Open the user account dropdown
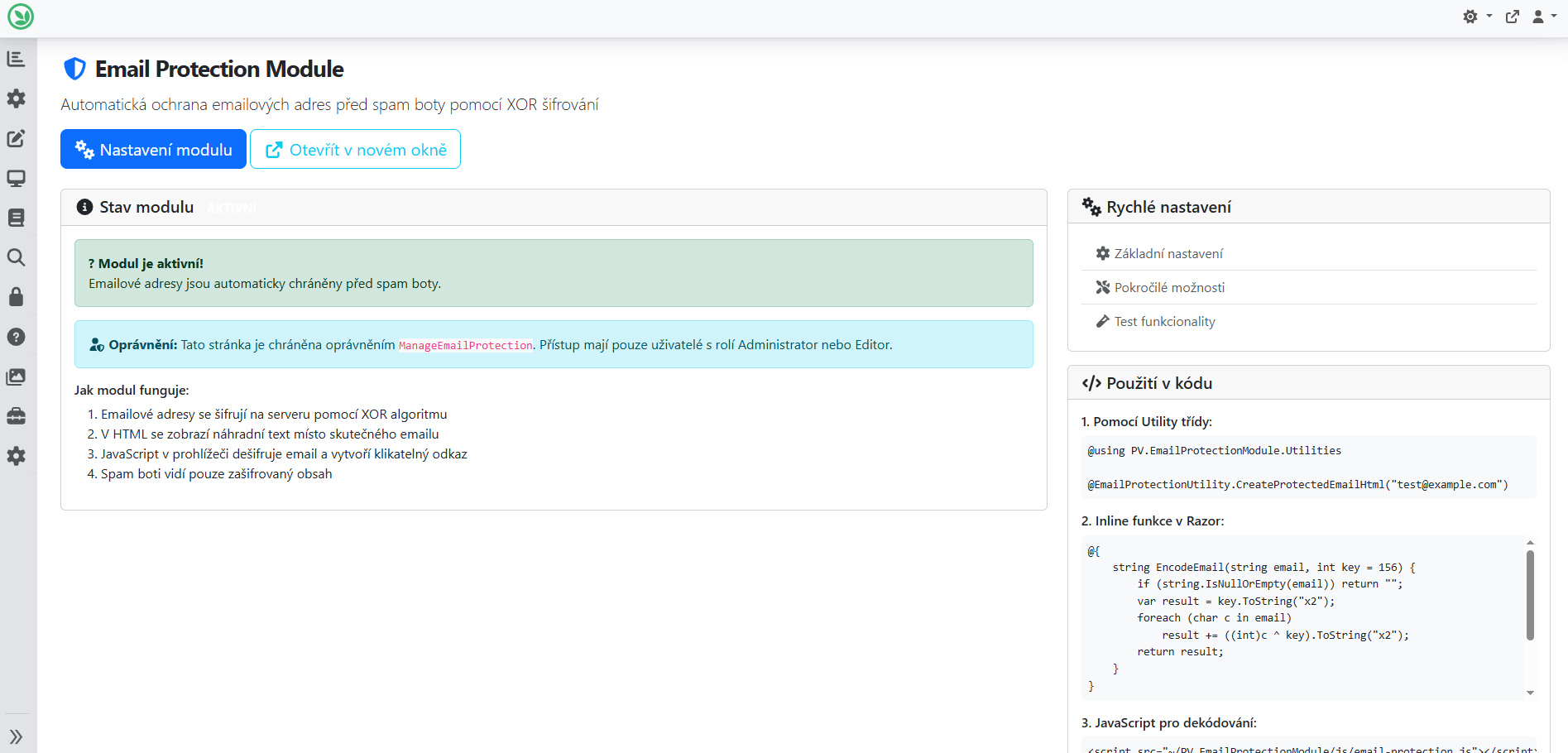Screen dimensions: 1568x753 pos(1544,17)
